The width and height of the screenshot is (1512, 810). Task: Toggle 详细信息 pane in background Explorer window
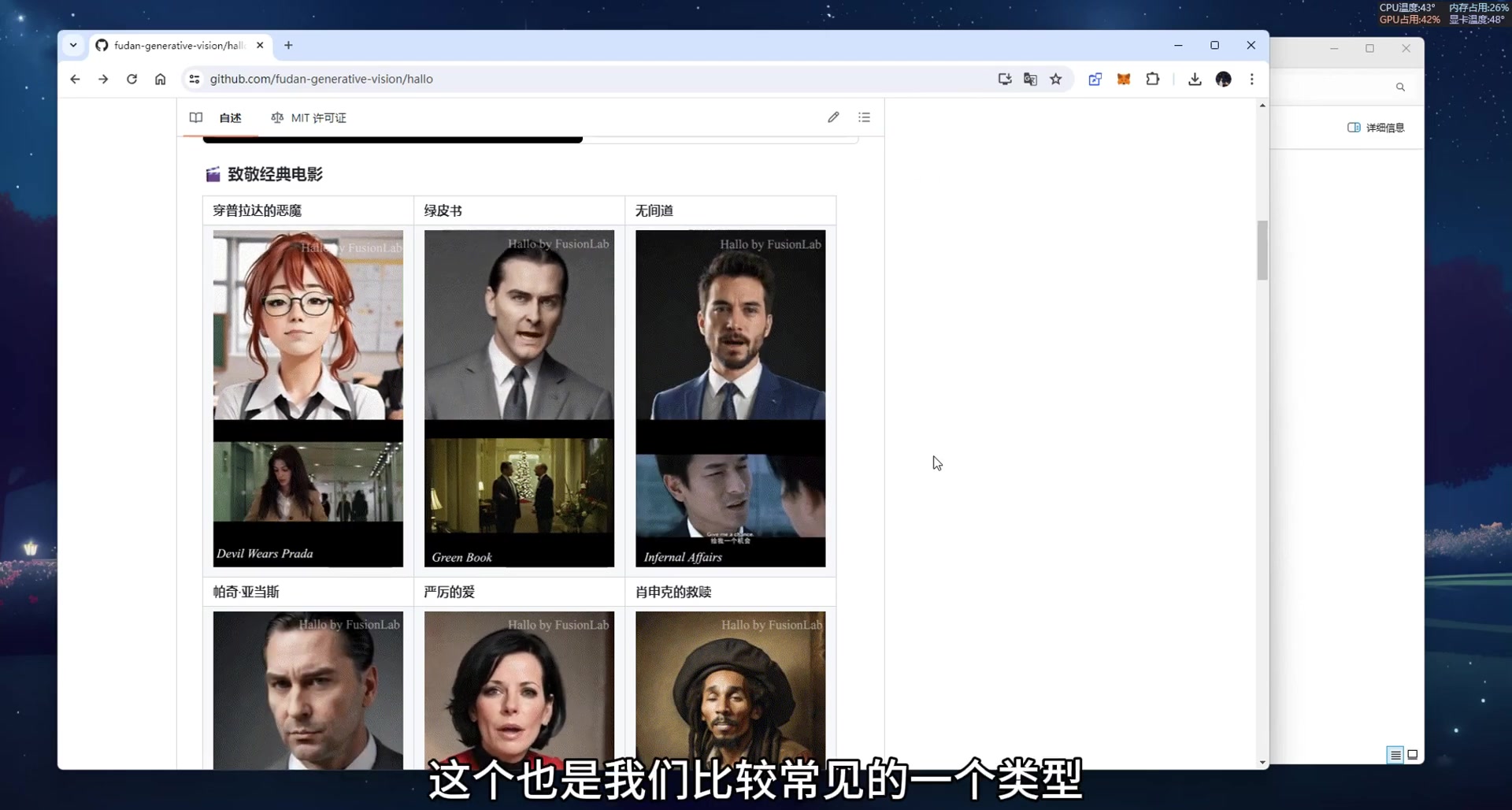[1376, 128]
